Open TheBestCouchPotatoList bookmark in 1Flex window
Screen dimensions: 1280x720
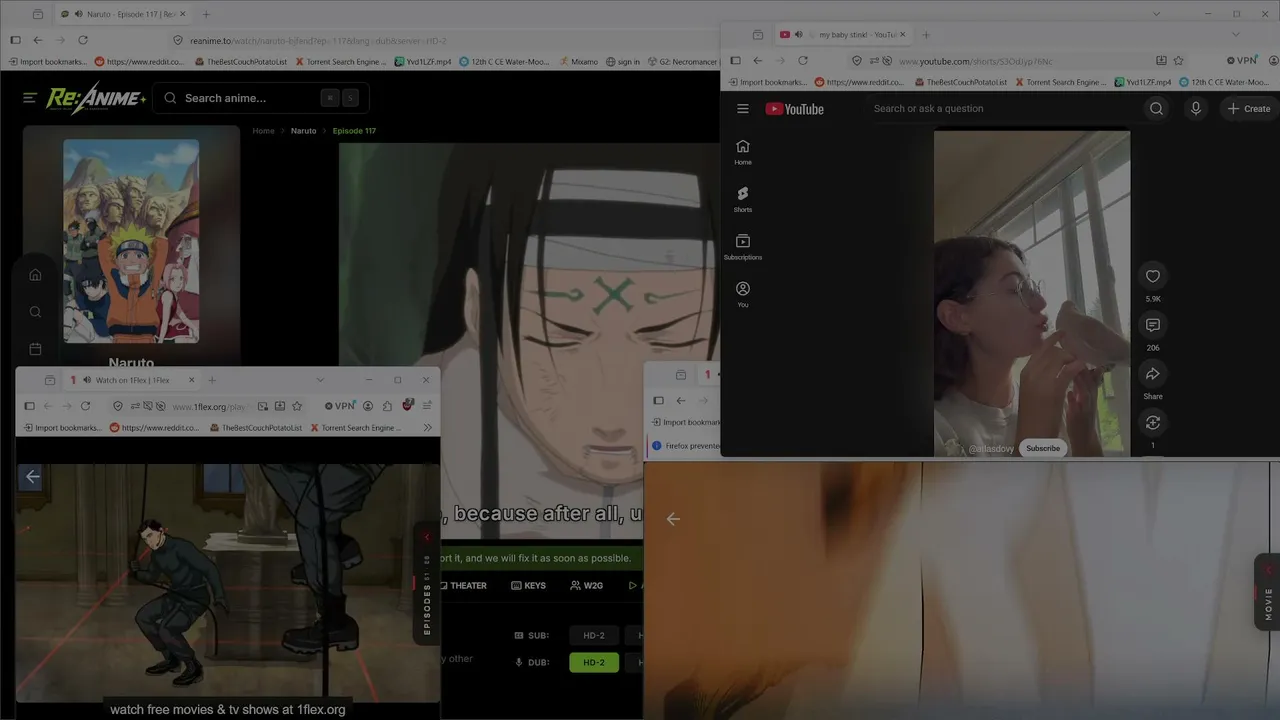pyautogui.click(x=255, y=428)
